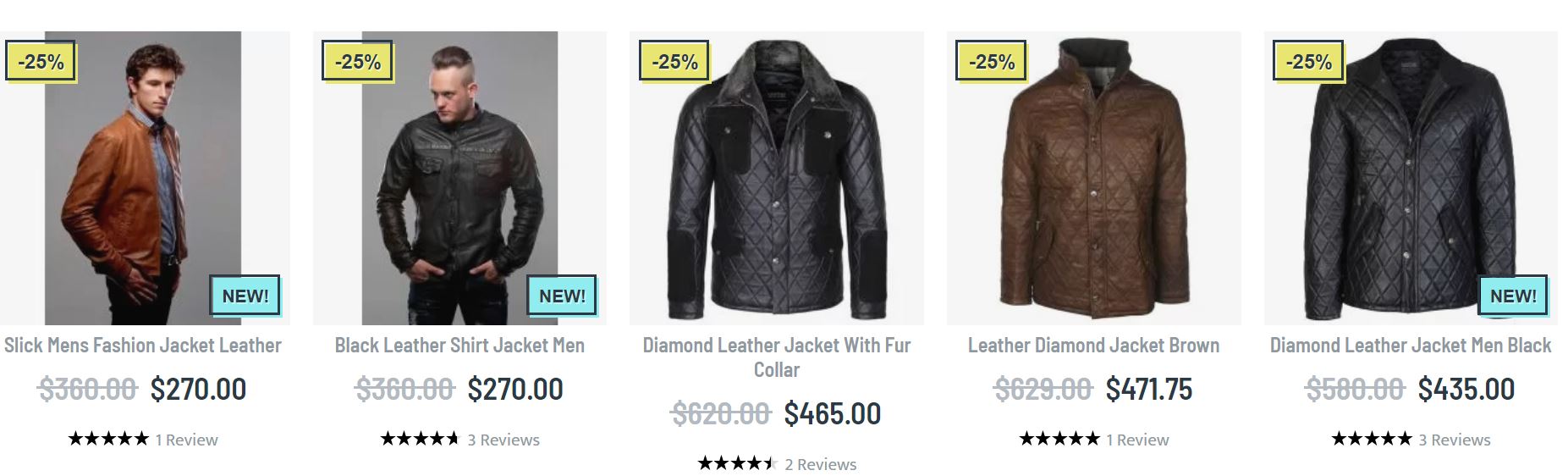This screenshot has height=476, width=1568.
Task: Open the Slick Mens Fashion Jacket Leather image
Action: click(x=144, y=178)
